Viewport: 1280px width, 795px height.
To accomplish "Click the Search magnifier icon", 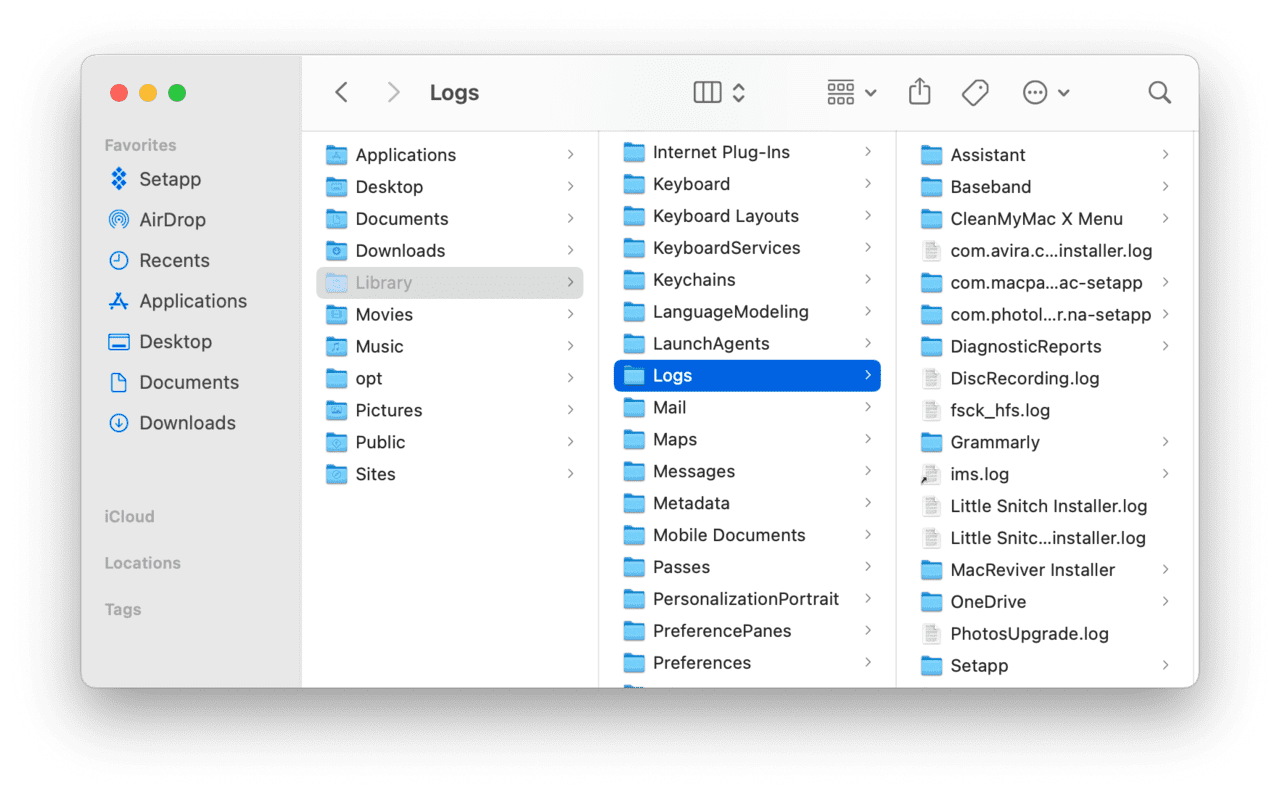I will coord(1159,93).
